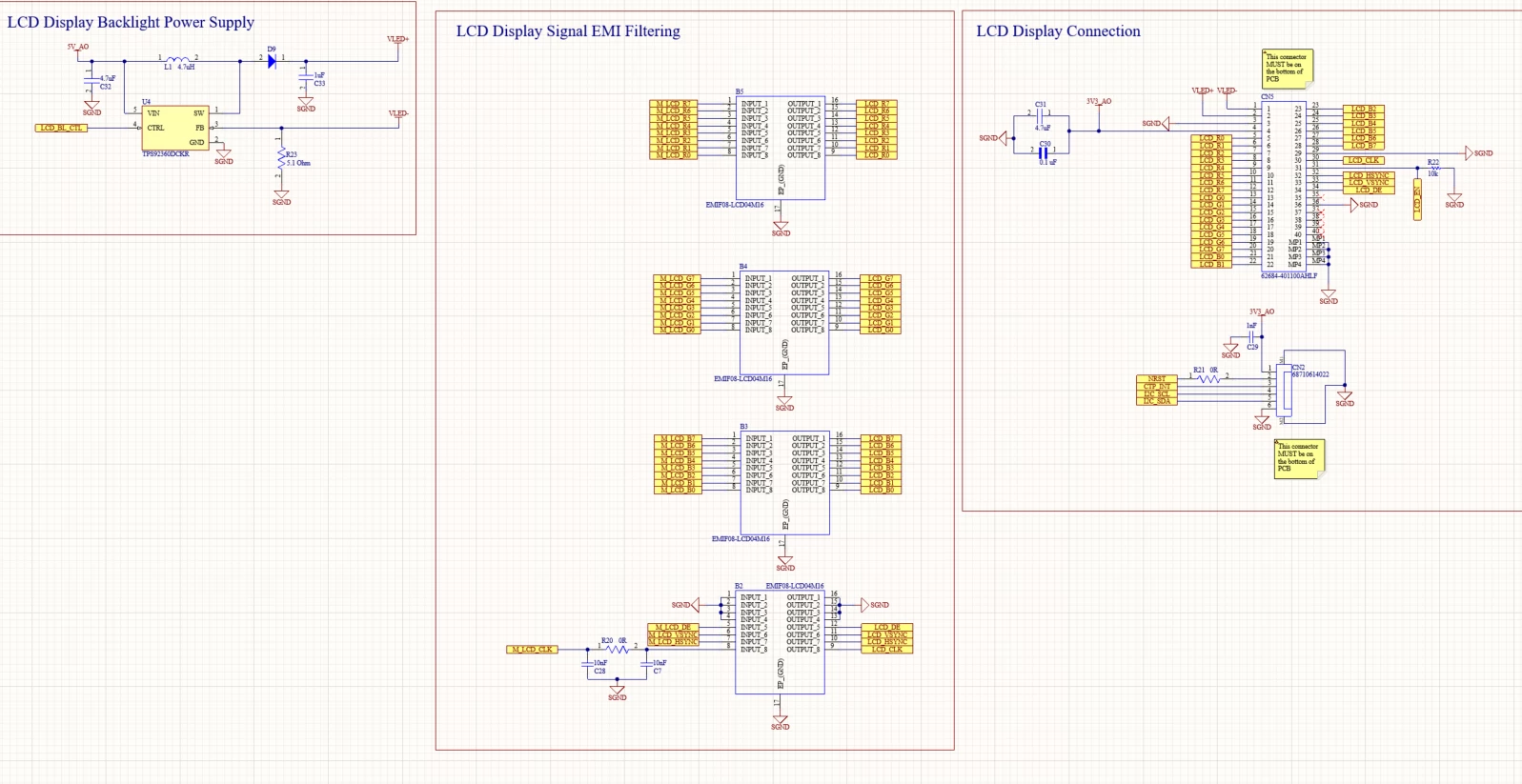The width and height of the screenshot is (1522, 784).
Task: Click the 62684-401100AHLF part number text
Action: coord(1289,276)
